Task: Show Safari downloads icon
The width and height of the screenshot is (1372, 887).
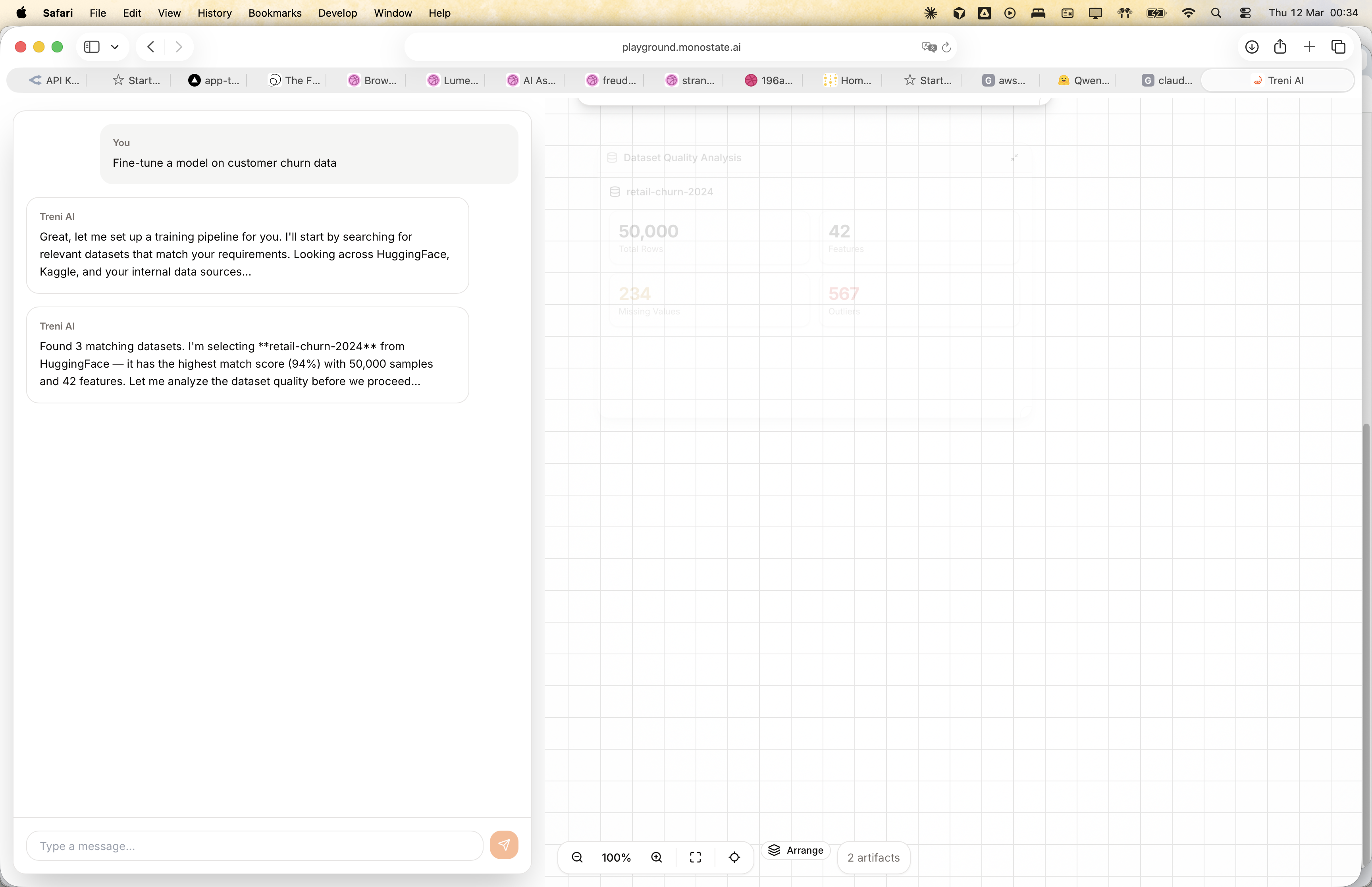Action: tap(1252, 47)
